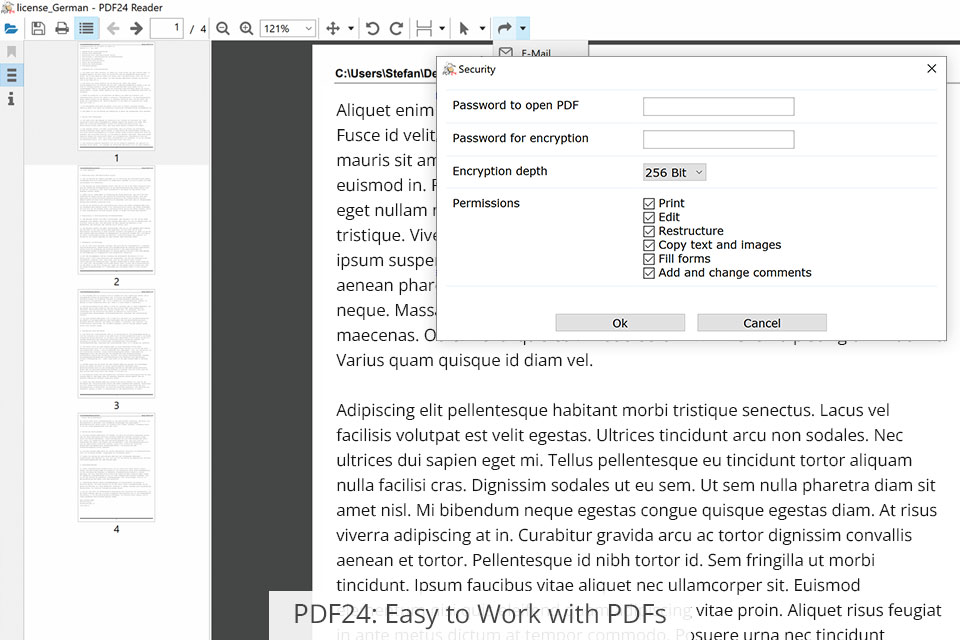The height and width of the screenshot is (640, 960).
Task: Click the 'Permissions' label
Action: (486, 203)
